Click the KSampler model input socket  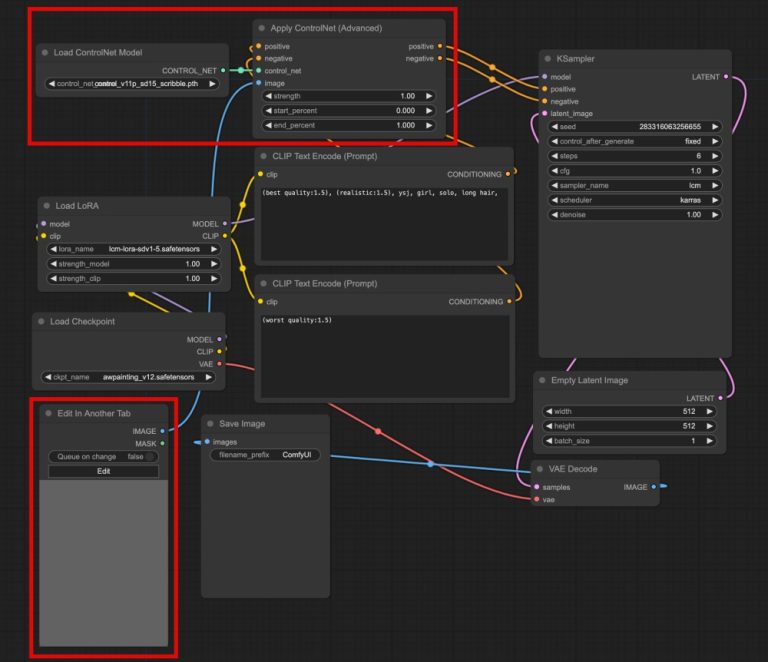coord(545,77)
